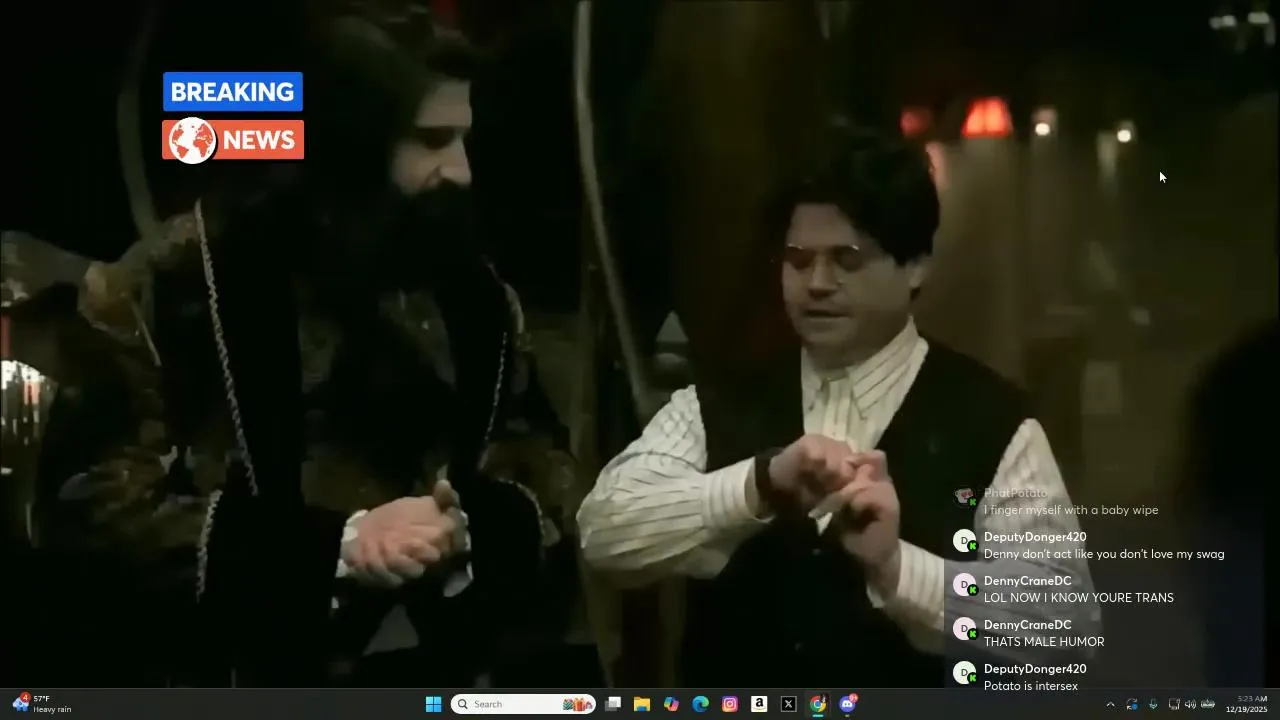Launch Microsoft Edge from the taskbar

pos(700,704)
